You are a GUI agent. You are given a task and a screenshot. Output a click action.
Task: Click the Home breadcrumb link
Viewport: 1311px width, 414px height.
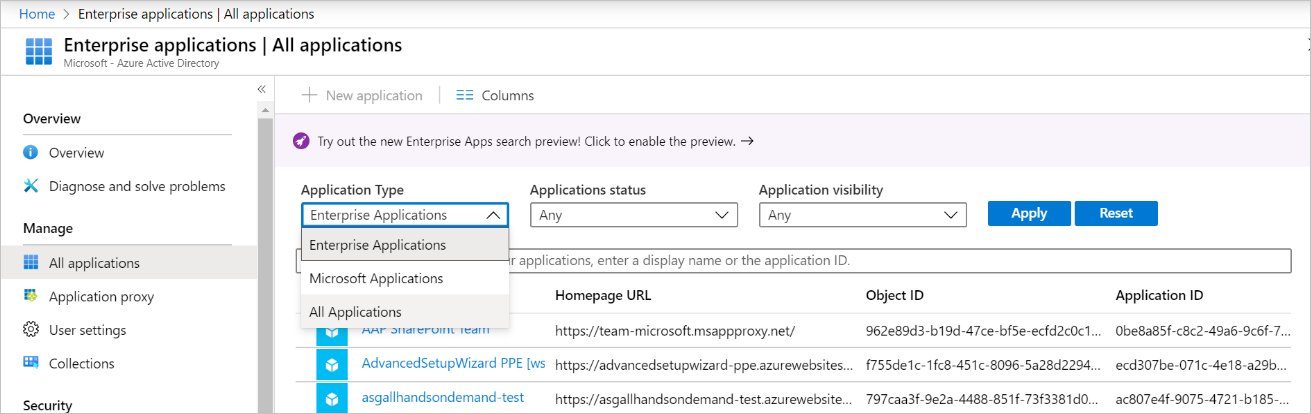click(36, 14)
